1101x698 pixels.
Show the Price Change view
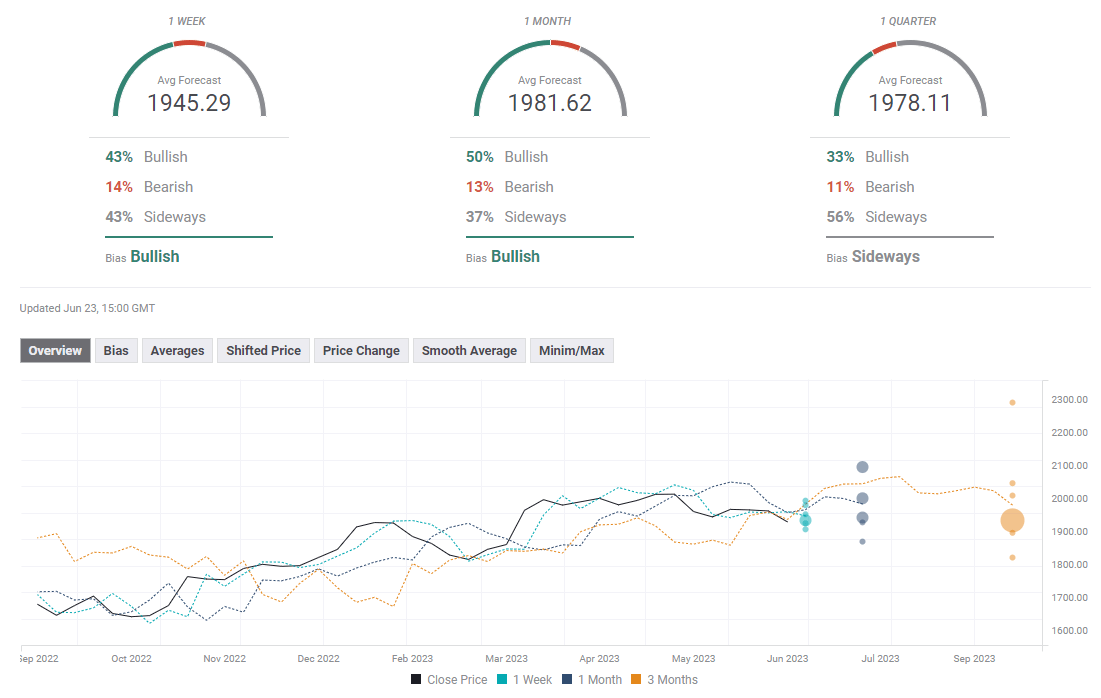click(361, 351)
